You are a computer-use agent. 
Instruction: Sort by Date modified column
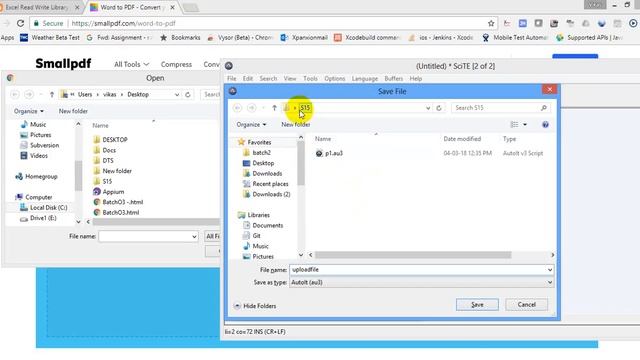(x=462, y=139)
